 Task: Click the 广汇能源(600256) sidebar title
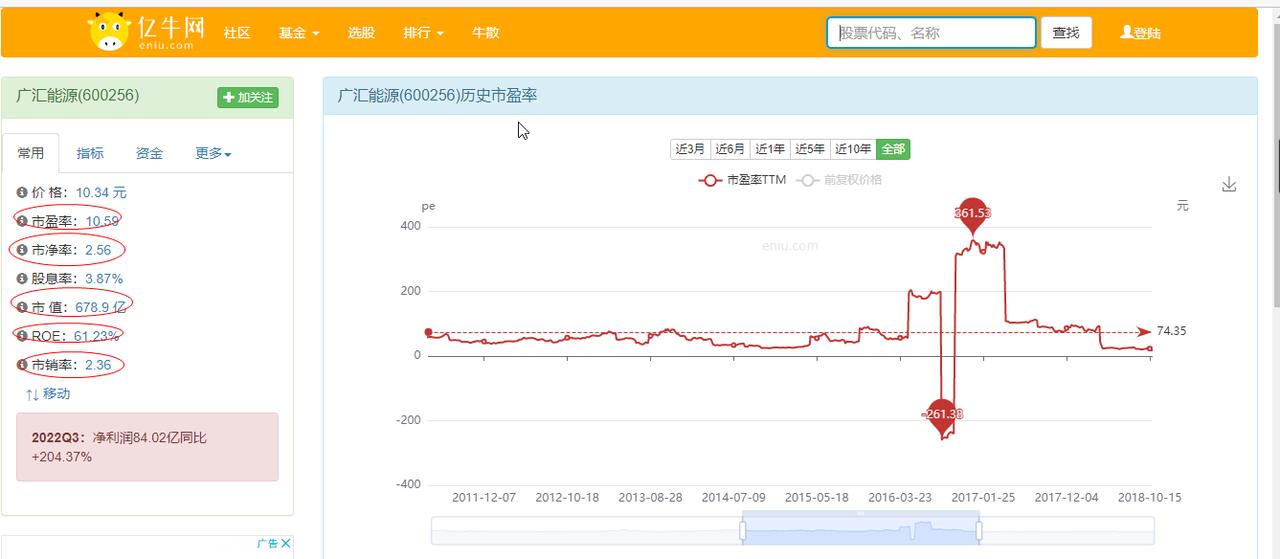78,96
